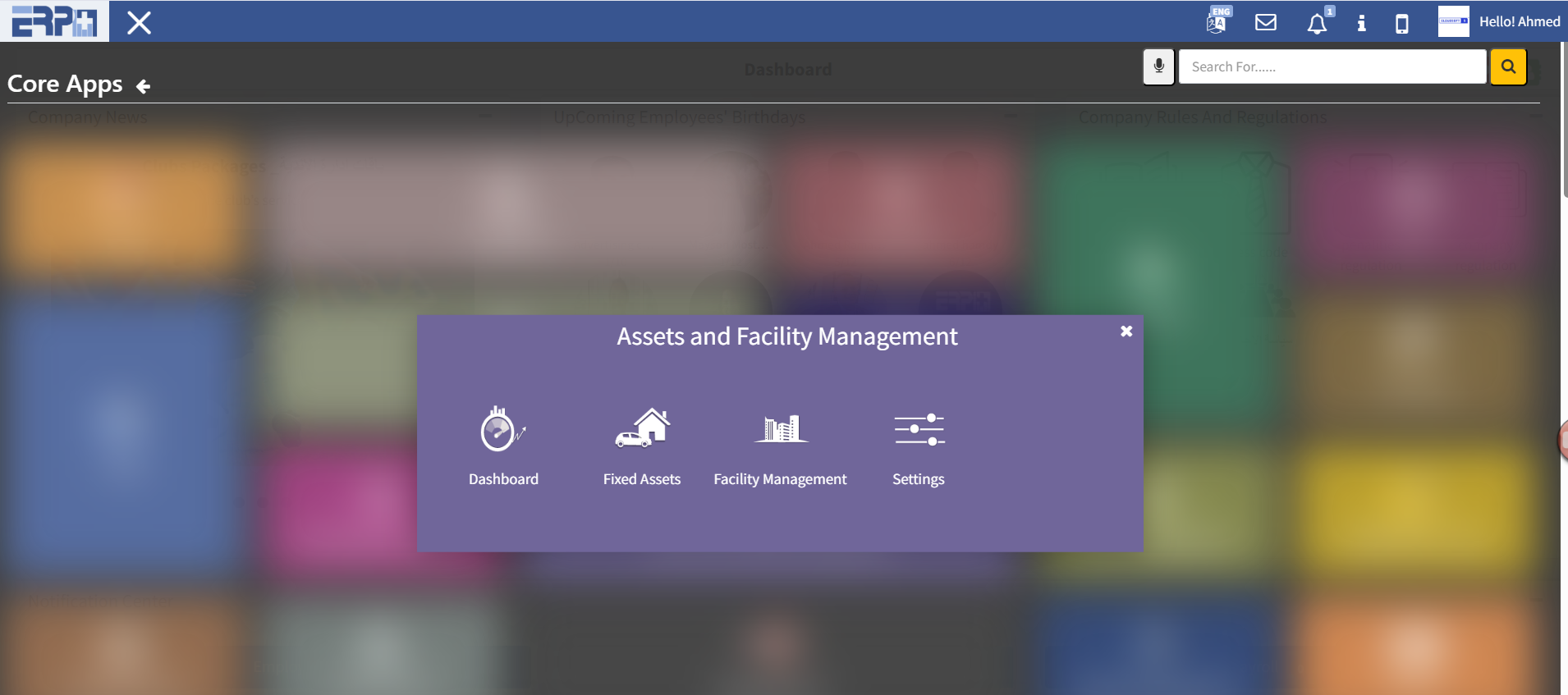Click the ENG language switcher icon
The width and height of the screenshot is (1568, 695).
pos(1217,21)
